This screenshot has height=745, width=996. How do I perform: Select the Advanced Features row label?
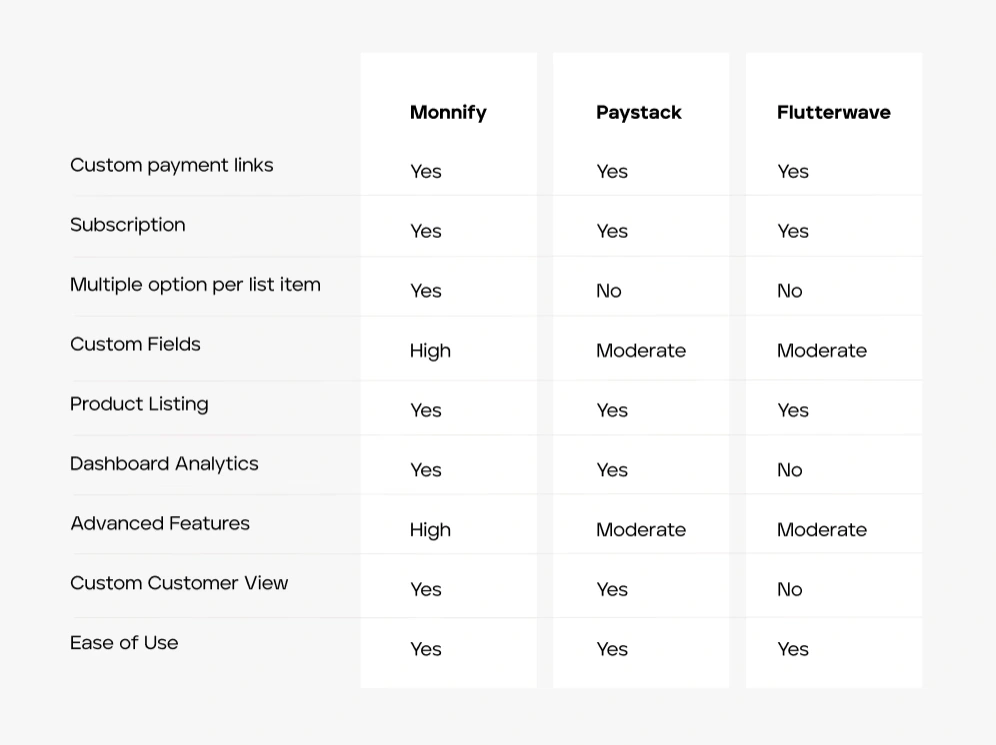pos(160,523)
